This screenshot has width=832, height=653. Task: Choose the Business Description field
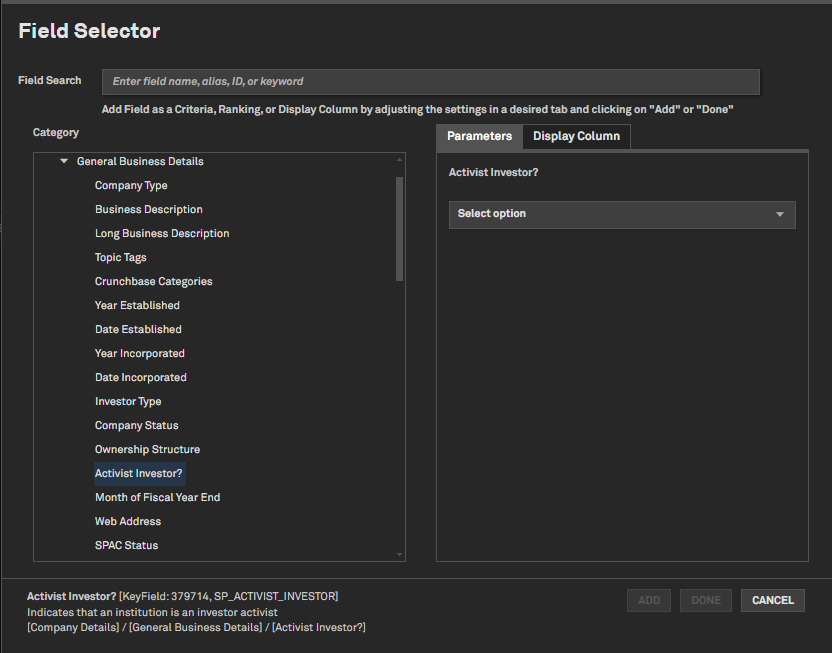tap(149, 209)
